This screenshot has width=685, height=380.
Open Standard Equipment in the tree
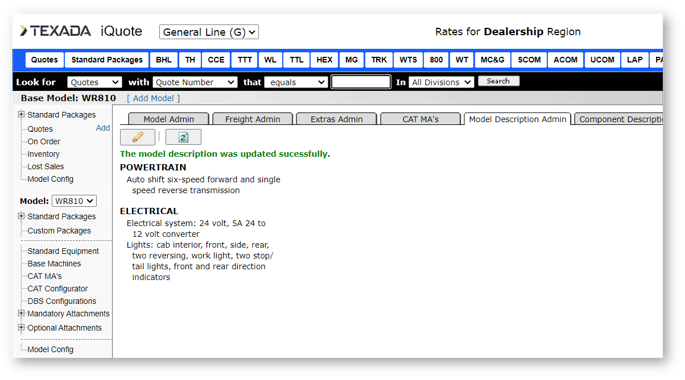coord(63,251)
